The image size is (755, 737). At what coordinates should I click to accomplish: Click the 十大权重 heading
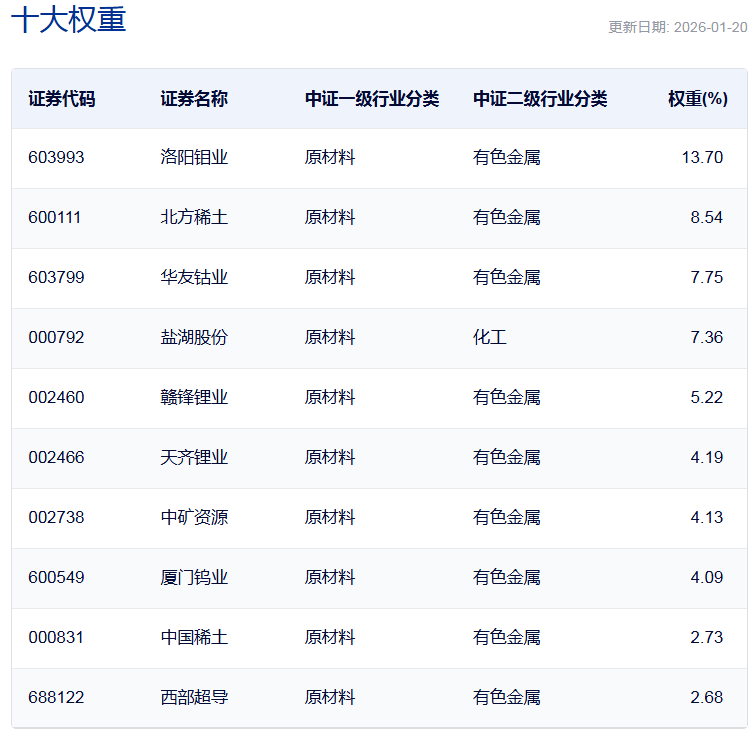click(68, 20)
